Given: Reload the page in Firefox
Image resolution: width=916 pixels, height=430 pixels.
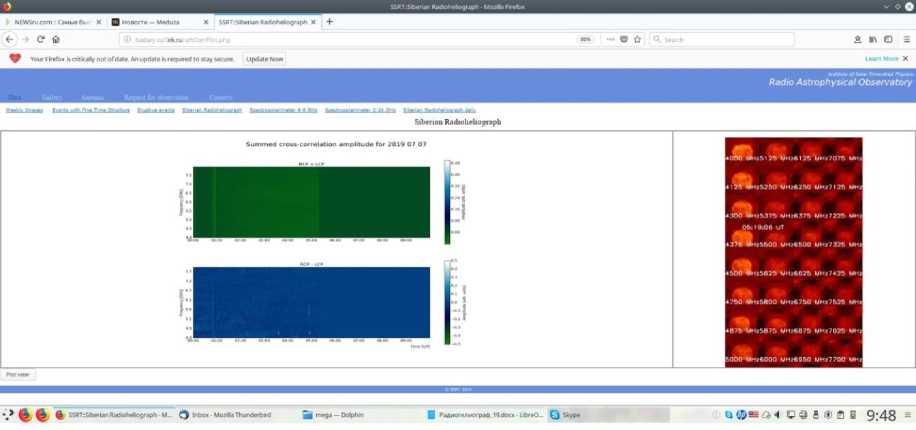Looking at the screenshot, I should click(41, 39).
